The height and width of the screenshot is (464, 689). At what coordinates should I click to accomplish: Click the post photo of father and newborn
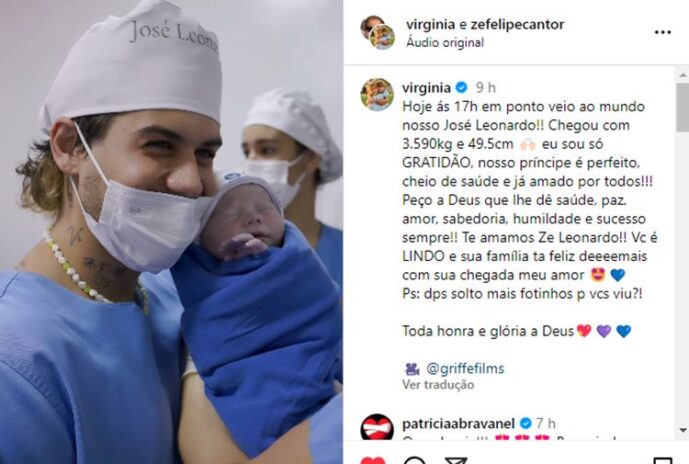click(x=171, y=232)
